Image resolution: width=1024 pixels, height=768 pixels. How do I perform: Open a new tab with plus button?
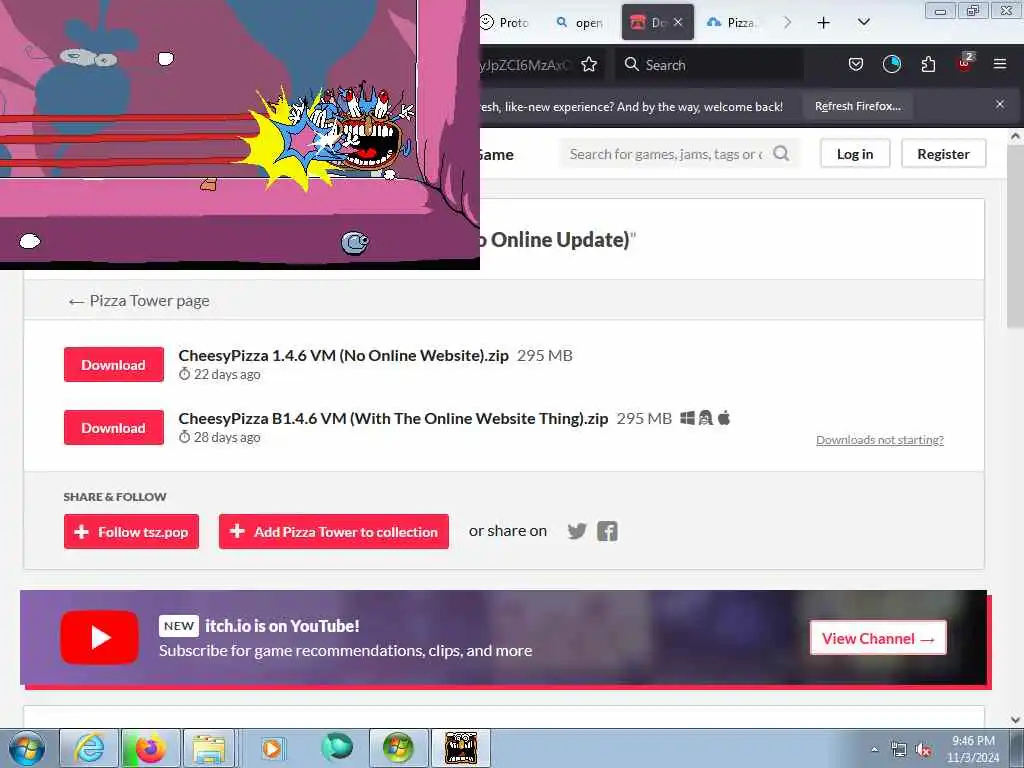(x=824, y=23)
